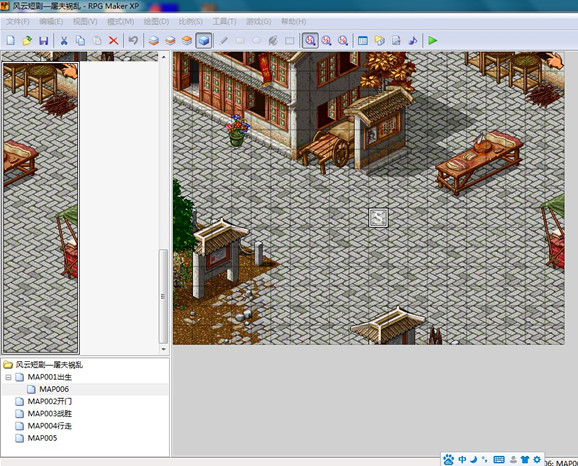Click the Paste clipboard icon
The height and width of the screenshot is (466, 578).
tap(97, 40)
